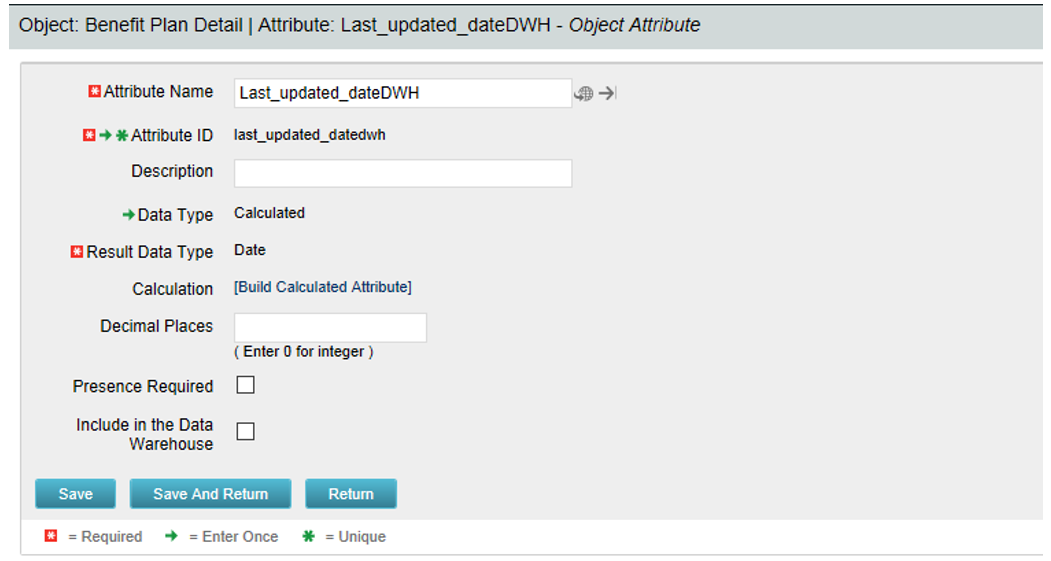The image size is (1051, 561).
Task: Open the Build Calculated Attribute link
Action: [322, 287]
